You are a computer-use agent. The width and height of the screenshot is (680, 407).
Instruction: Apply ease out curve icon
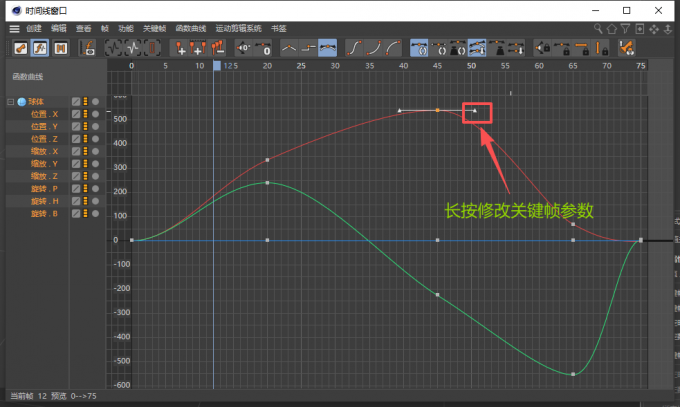coord(392,48)
